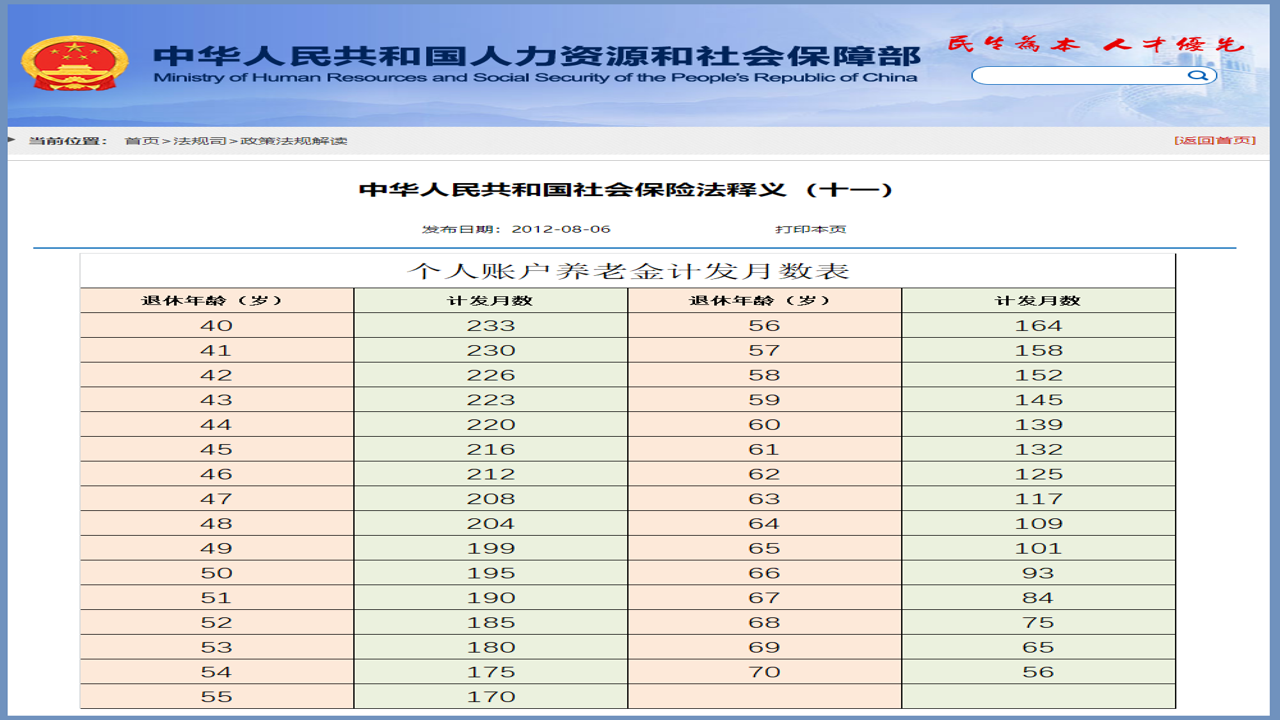Click the retirement age 57 cell

765,350
